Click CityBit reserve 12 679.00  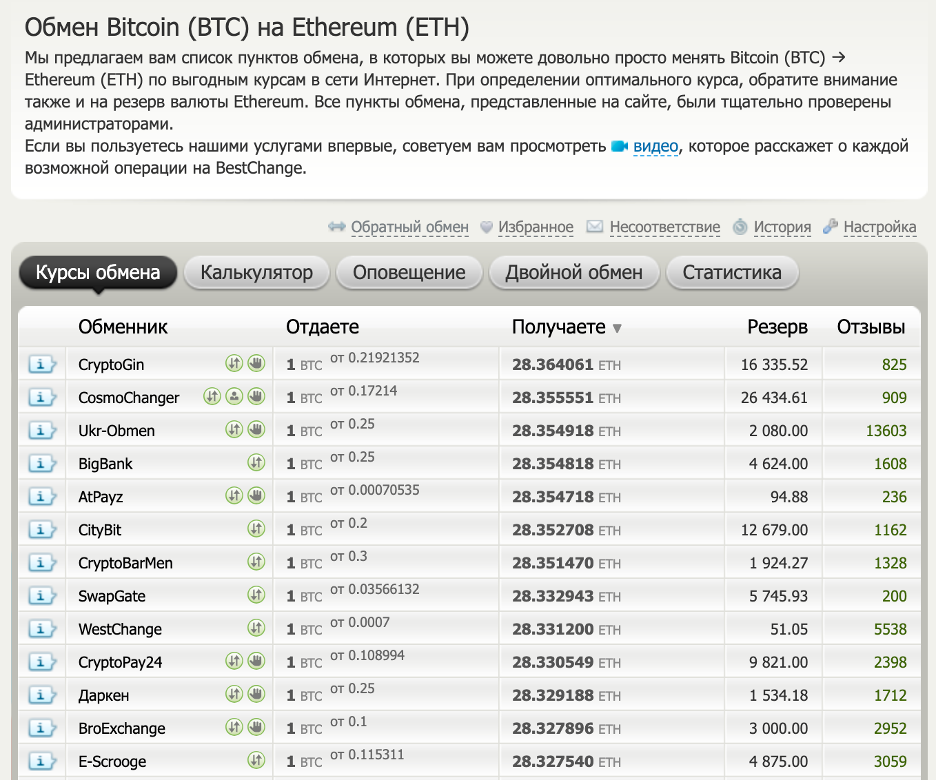pyautogui.click(x=774, y=530)
